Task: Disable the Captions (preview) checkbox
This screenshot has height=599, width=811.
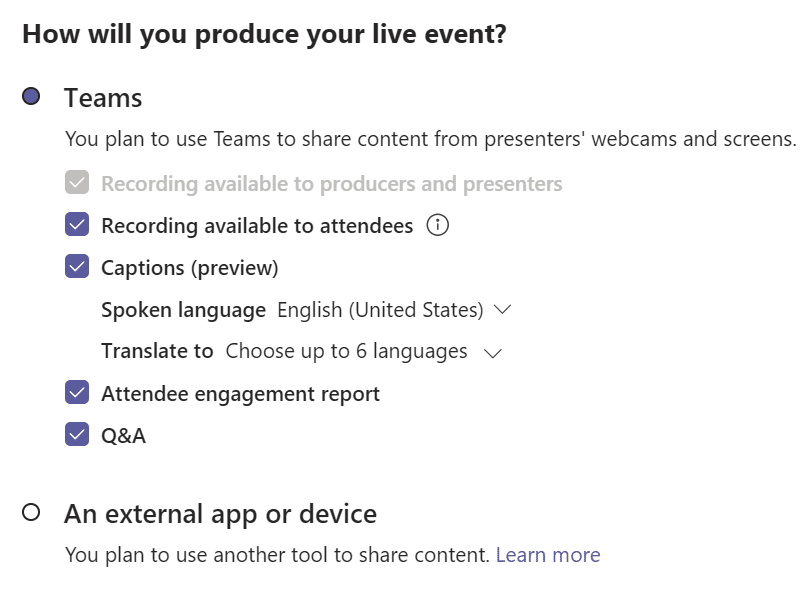Action: point(77,266)
